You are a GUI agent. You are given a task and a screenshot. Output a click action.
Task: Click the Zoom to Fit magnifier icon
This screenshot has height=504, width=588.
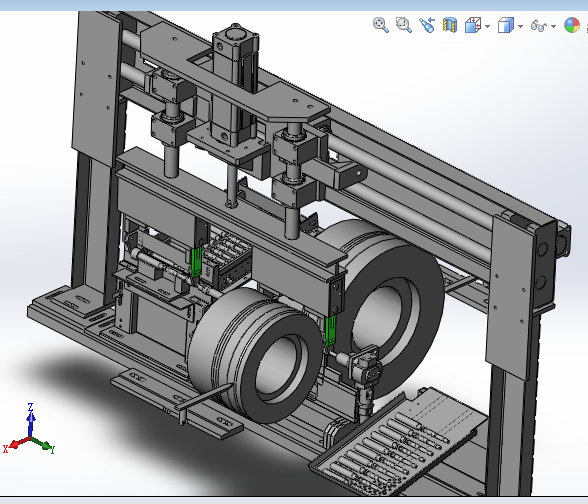pos(381,25)
